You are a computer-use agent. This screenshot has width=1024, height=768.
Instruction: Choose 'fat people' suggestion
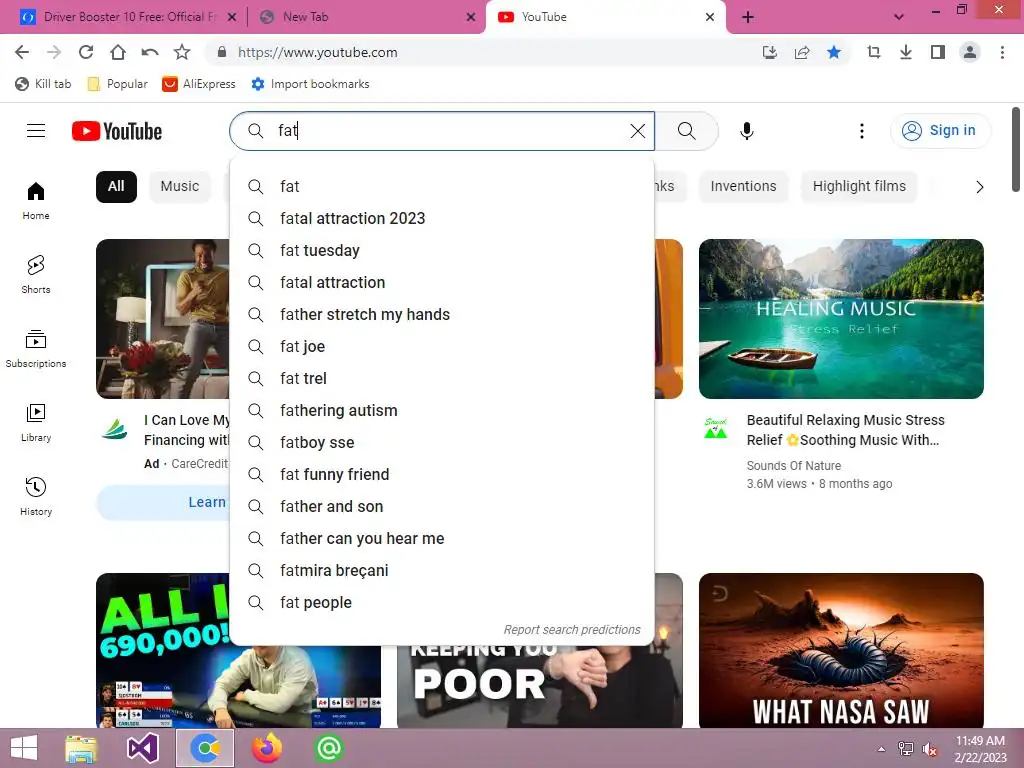coord(442,603)
